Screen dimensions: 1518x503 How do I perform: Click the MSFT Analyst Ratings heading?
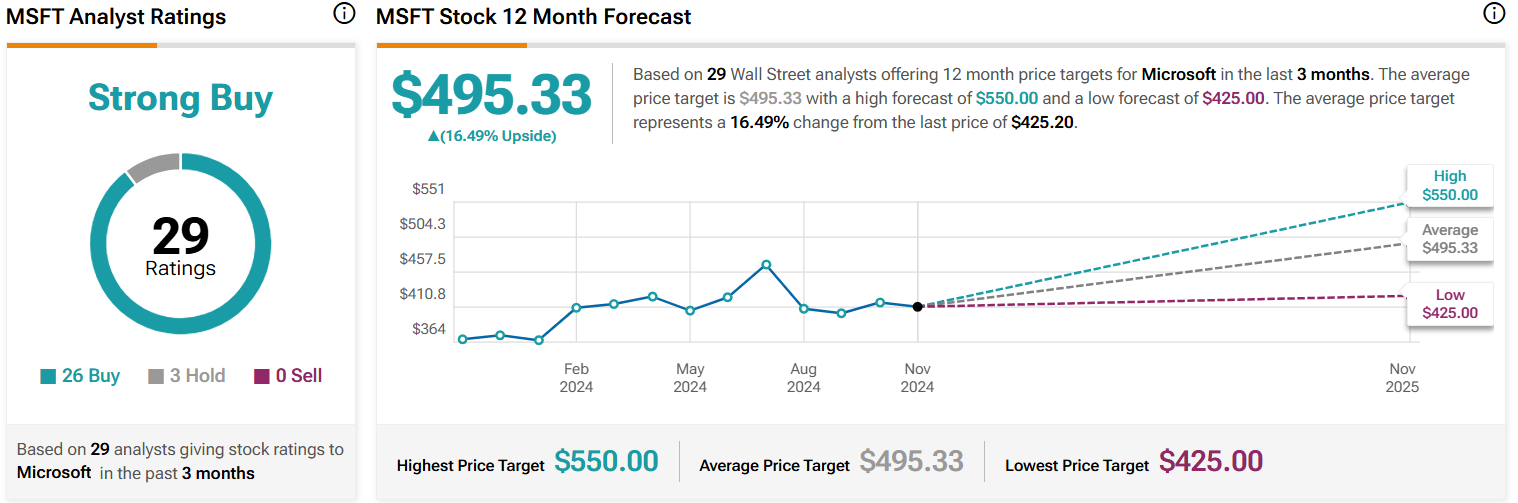116,17
